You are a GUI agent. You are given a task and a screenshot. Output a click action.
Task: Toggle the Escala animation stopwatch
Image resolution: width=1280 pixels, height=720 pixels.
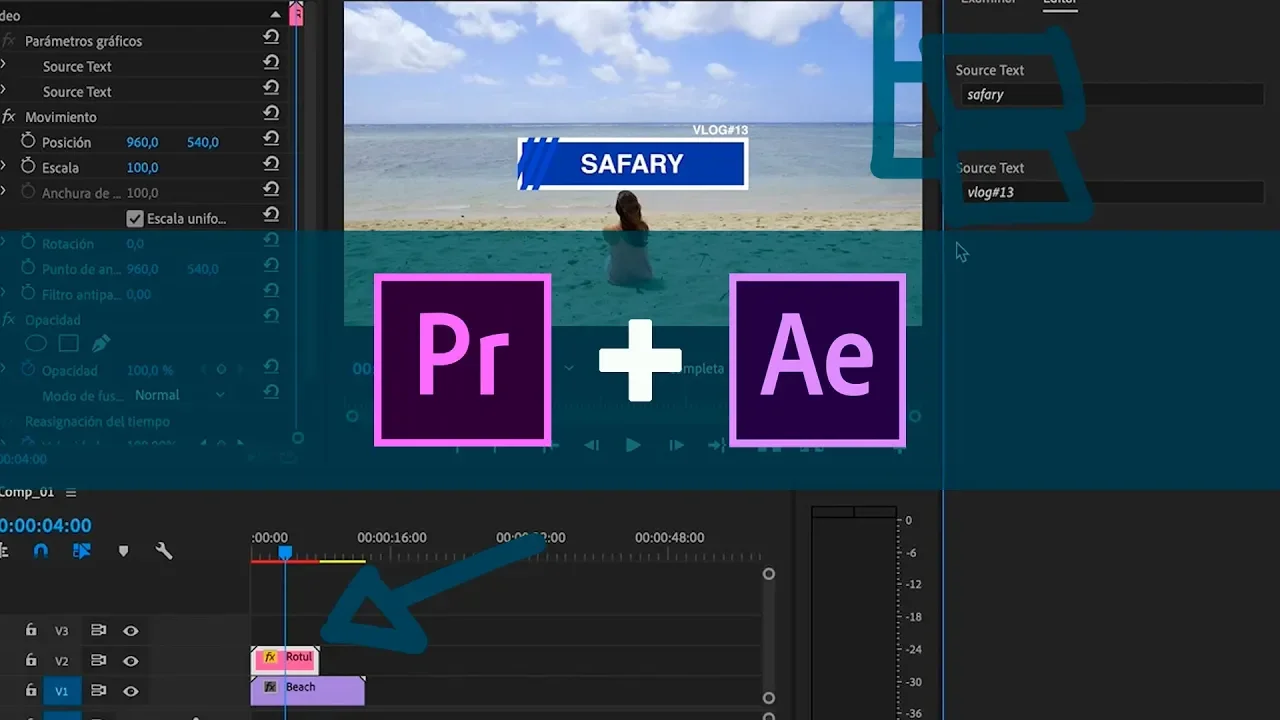click(28, 167)
